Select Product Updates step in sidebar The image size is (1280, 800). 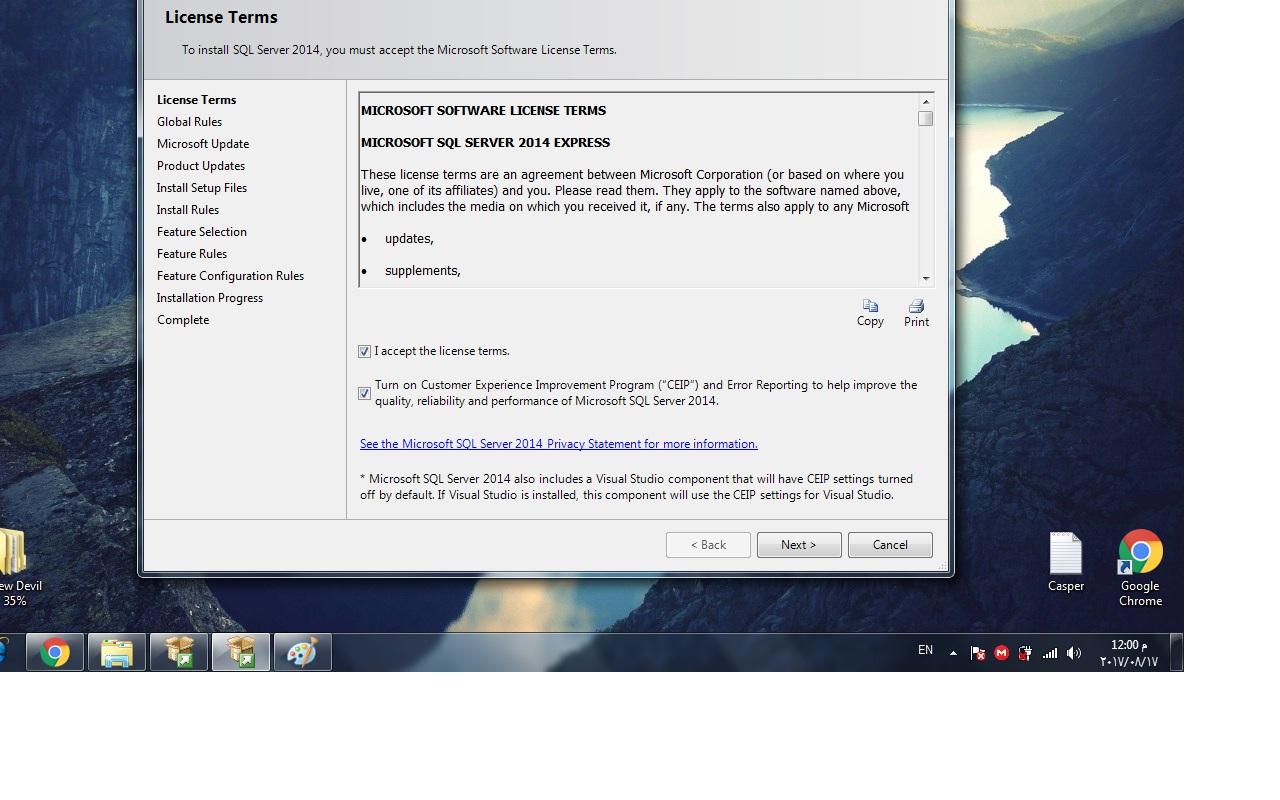tap(201, 166)
